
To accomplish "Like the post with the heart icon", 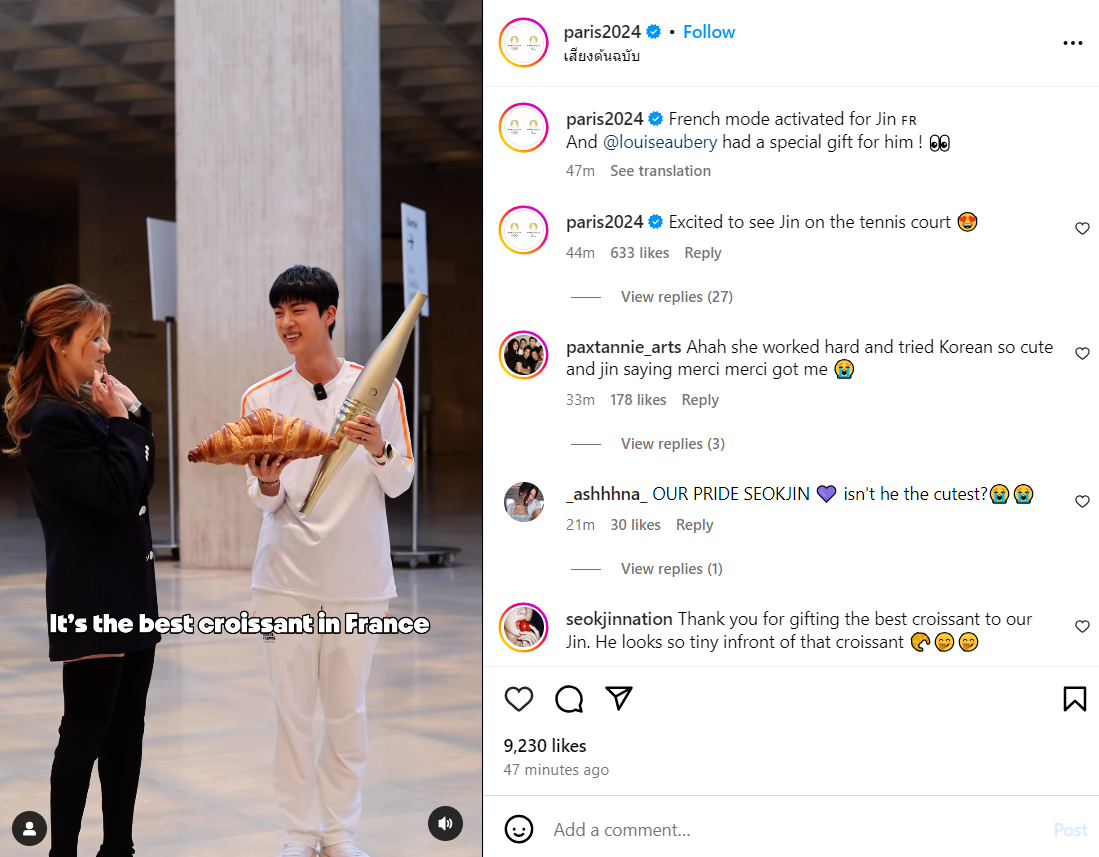I will click(x=519, y=699).
